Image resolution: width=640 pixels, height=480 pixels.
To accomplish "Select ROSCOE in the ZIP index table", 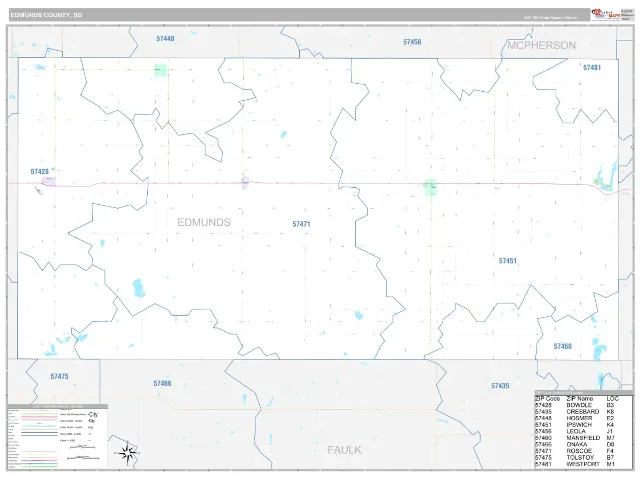I will (579, 451).
